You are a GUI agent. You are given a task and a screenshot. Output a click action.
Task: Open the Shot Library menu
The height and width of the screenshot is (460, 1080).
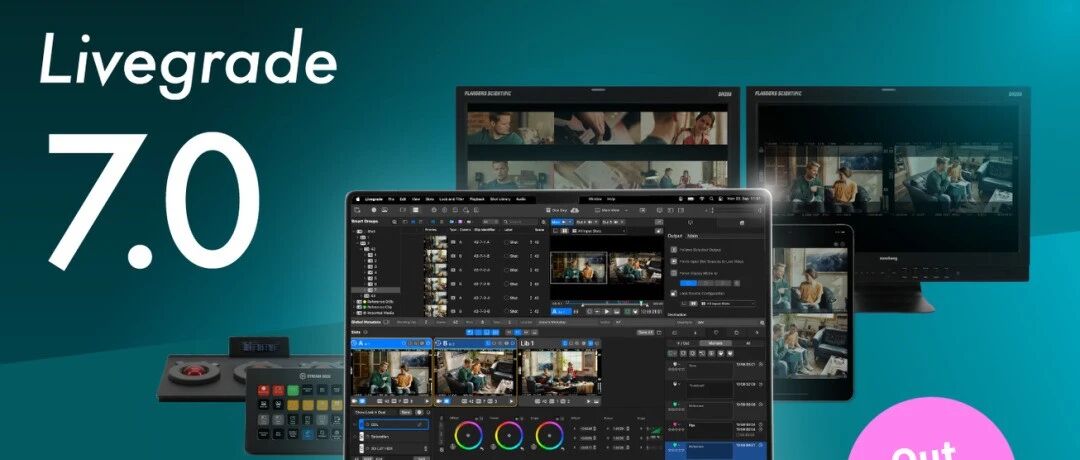[501, 199]
